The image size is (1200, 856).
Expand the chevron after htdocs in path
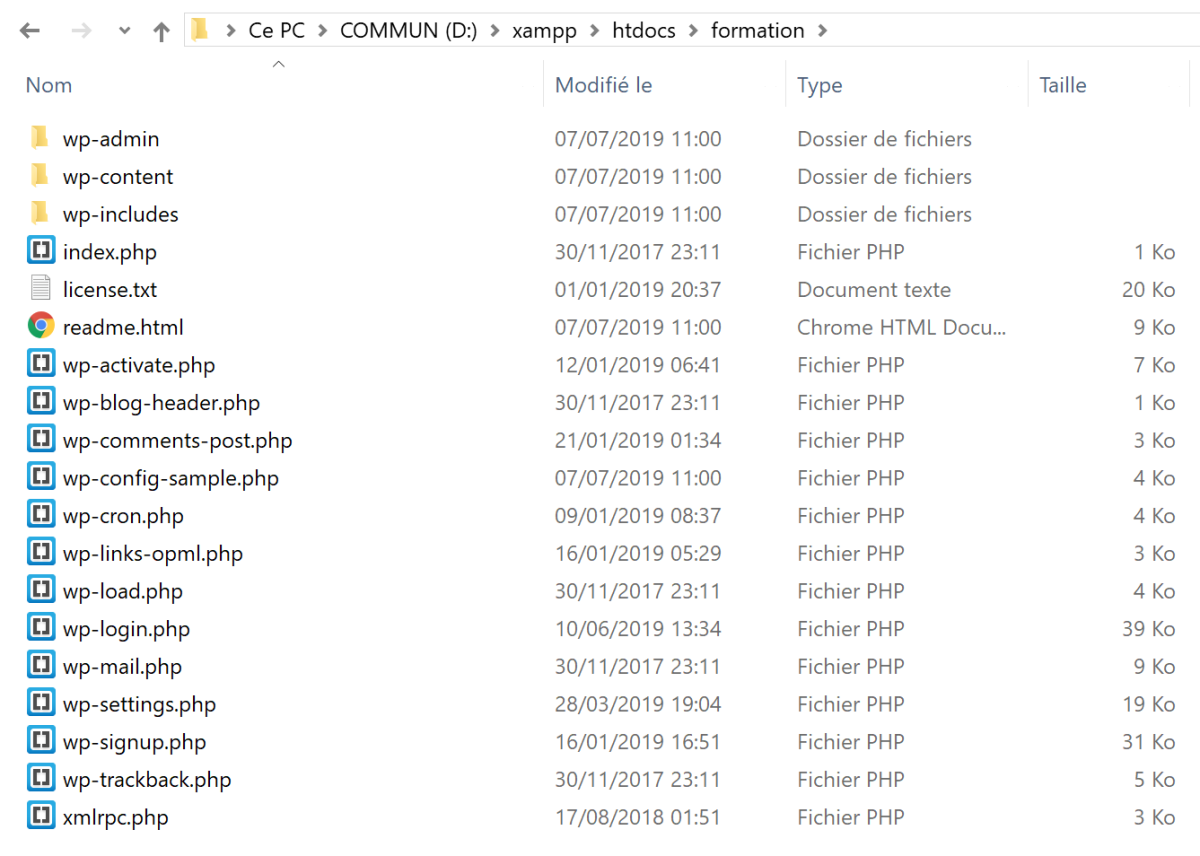pyautogui.click(x=692, y=31)
